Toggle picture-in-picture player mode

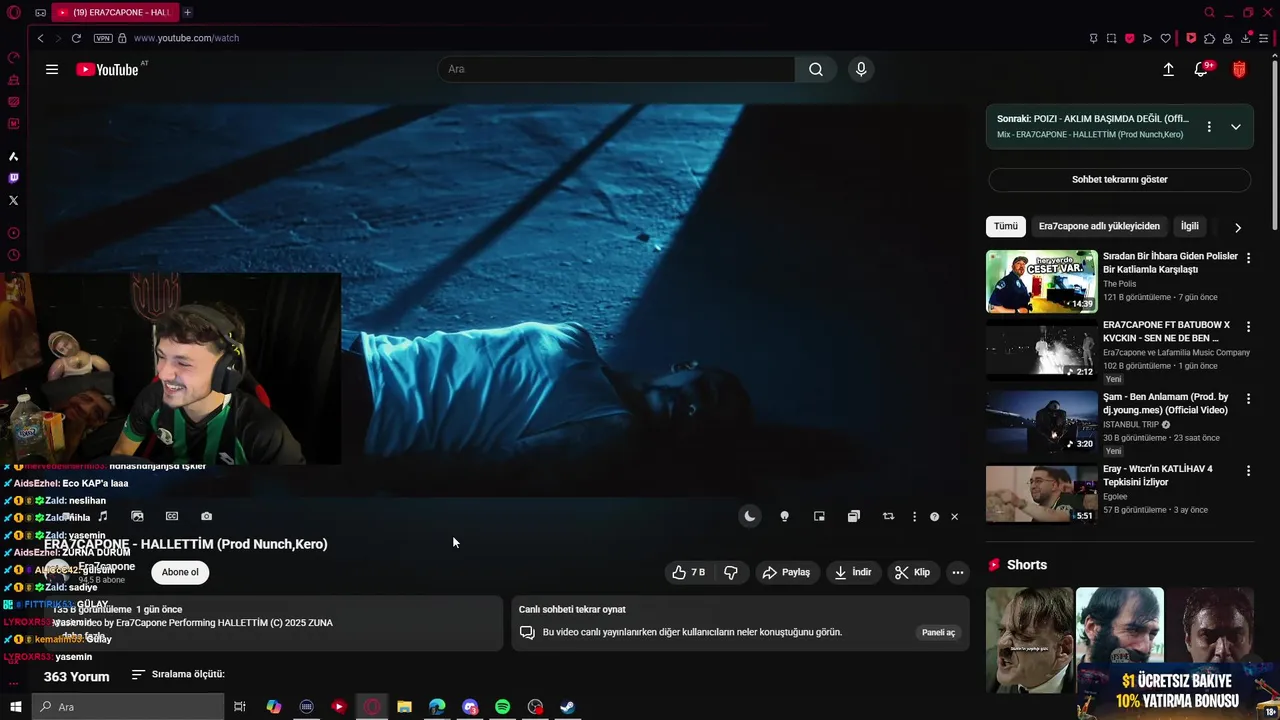click(819, 516)
